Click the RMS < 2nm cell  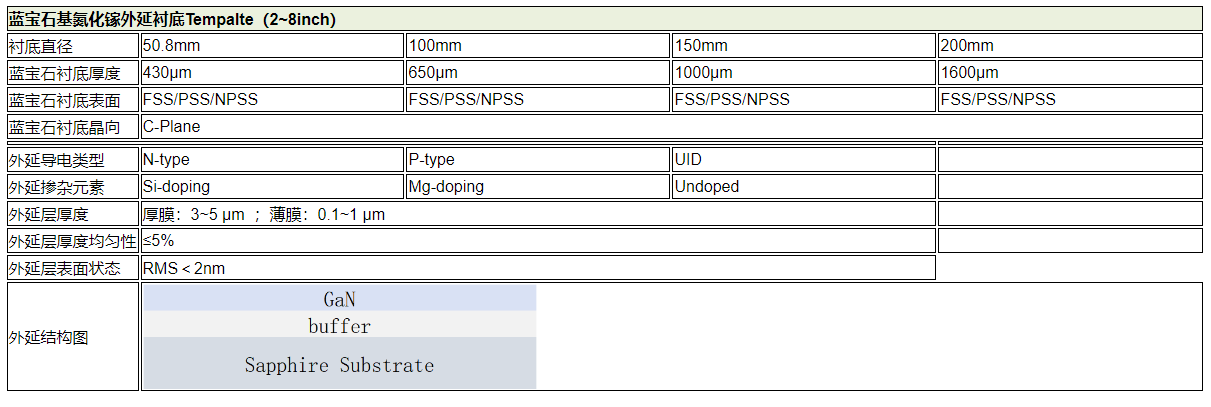pos(538,268)
